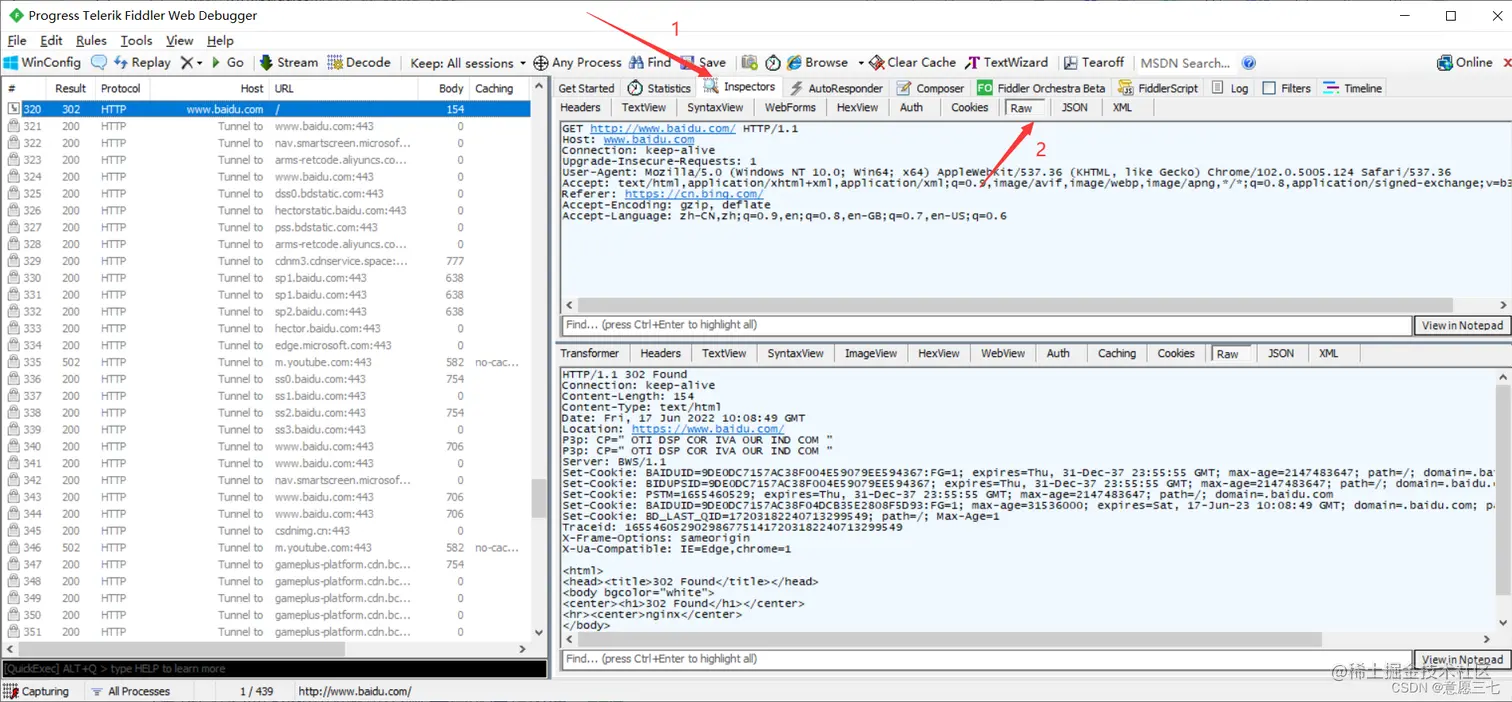Toggle Stream mode in toolbar
This screenshot has height=702, width=1512.
tap(289, 62)
